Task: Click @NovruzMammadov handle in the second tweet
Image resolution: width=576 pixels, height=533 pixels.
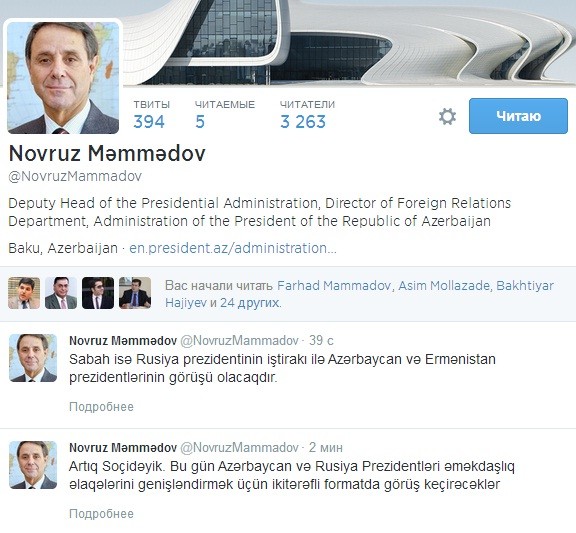Action: (x=239, y=447)
